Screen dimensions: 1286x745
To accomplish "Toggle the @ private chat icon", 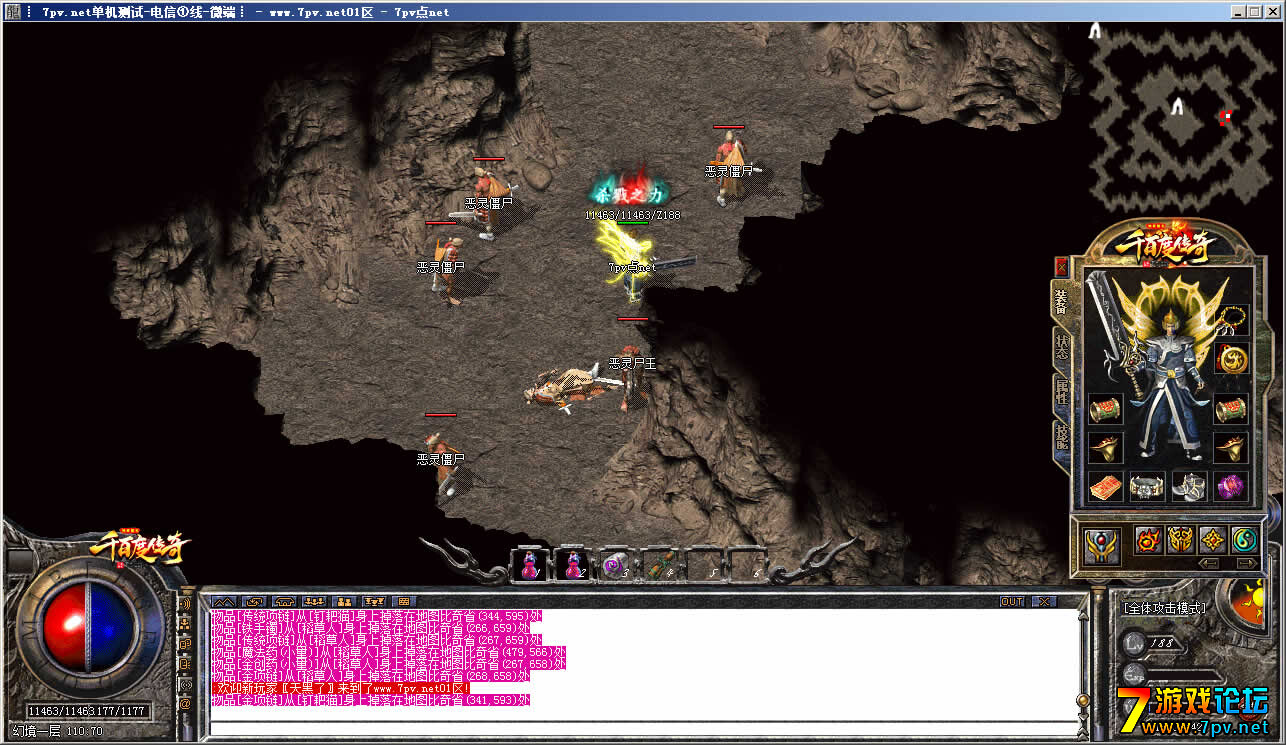I will coord(185,703).
